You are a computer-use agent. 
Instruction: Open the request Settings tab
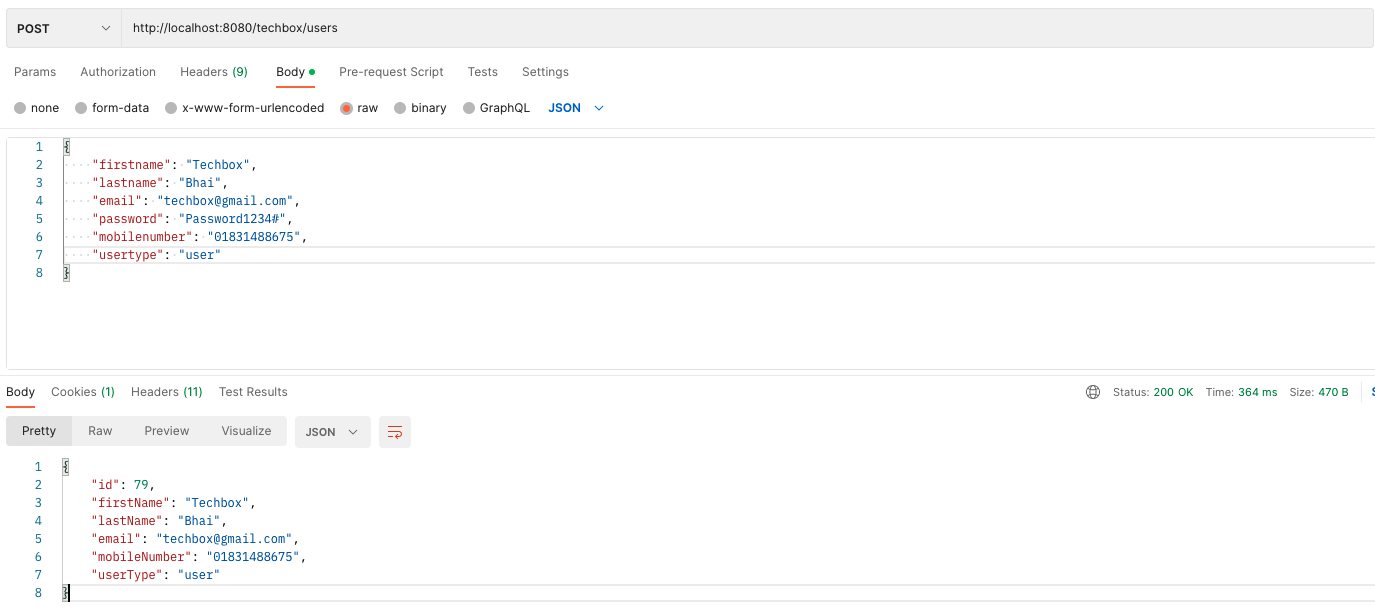[x=545, y=72]
